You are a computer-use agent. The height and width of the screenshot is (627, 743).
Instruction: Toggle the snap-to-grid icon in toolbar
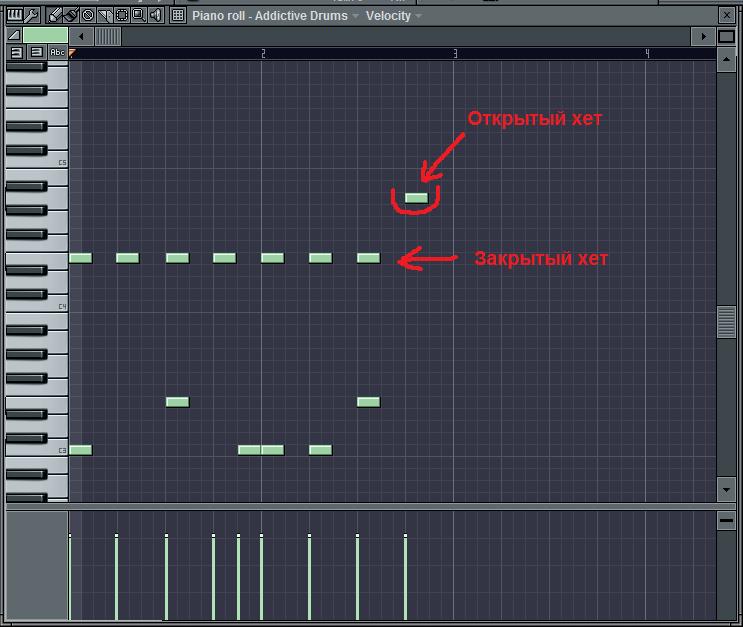[178, 15]
